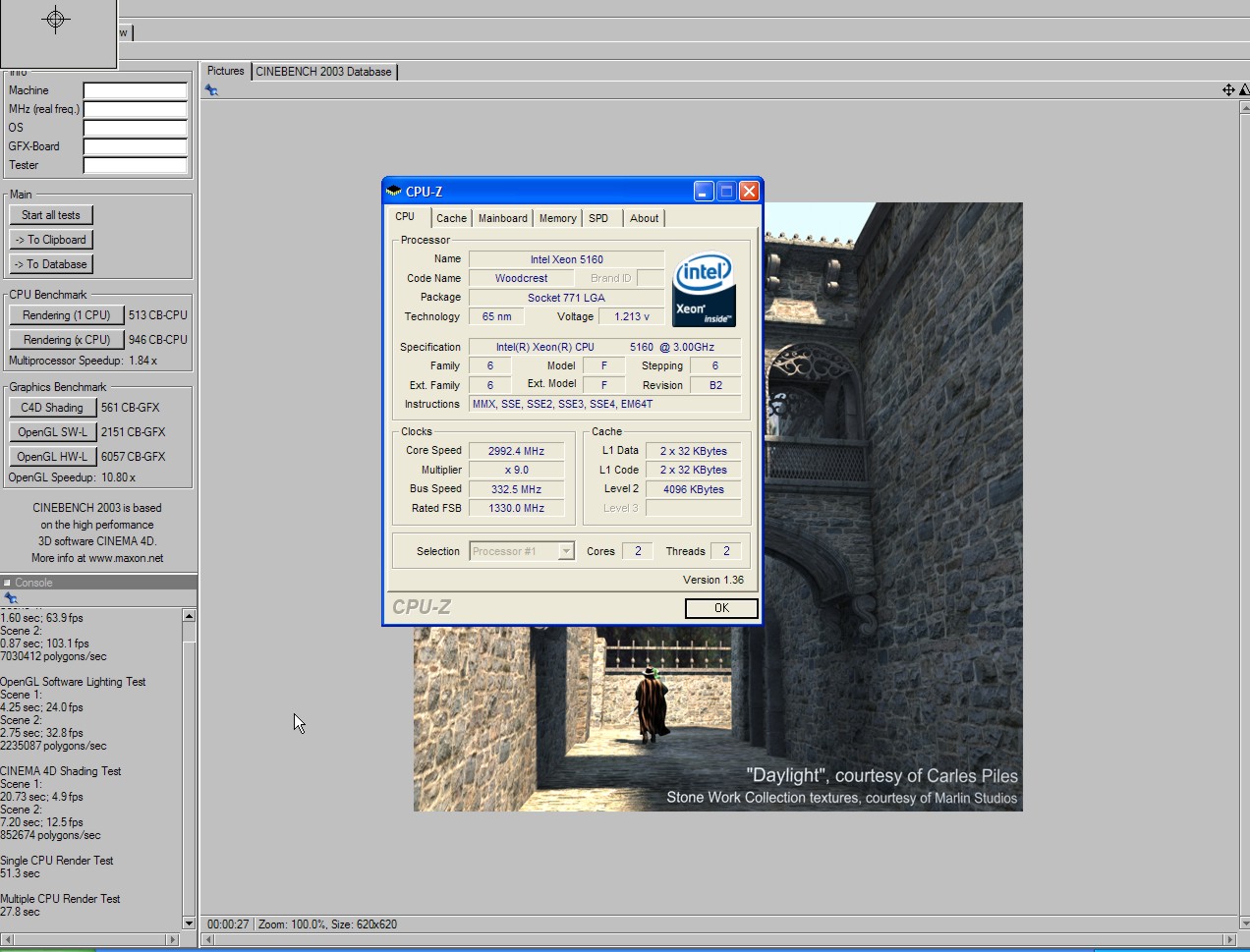Screen dimensions: 1250x952
Task: Click the To Clipboard button
Action: [x=51, y=240]
